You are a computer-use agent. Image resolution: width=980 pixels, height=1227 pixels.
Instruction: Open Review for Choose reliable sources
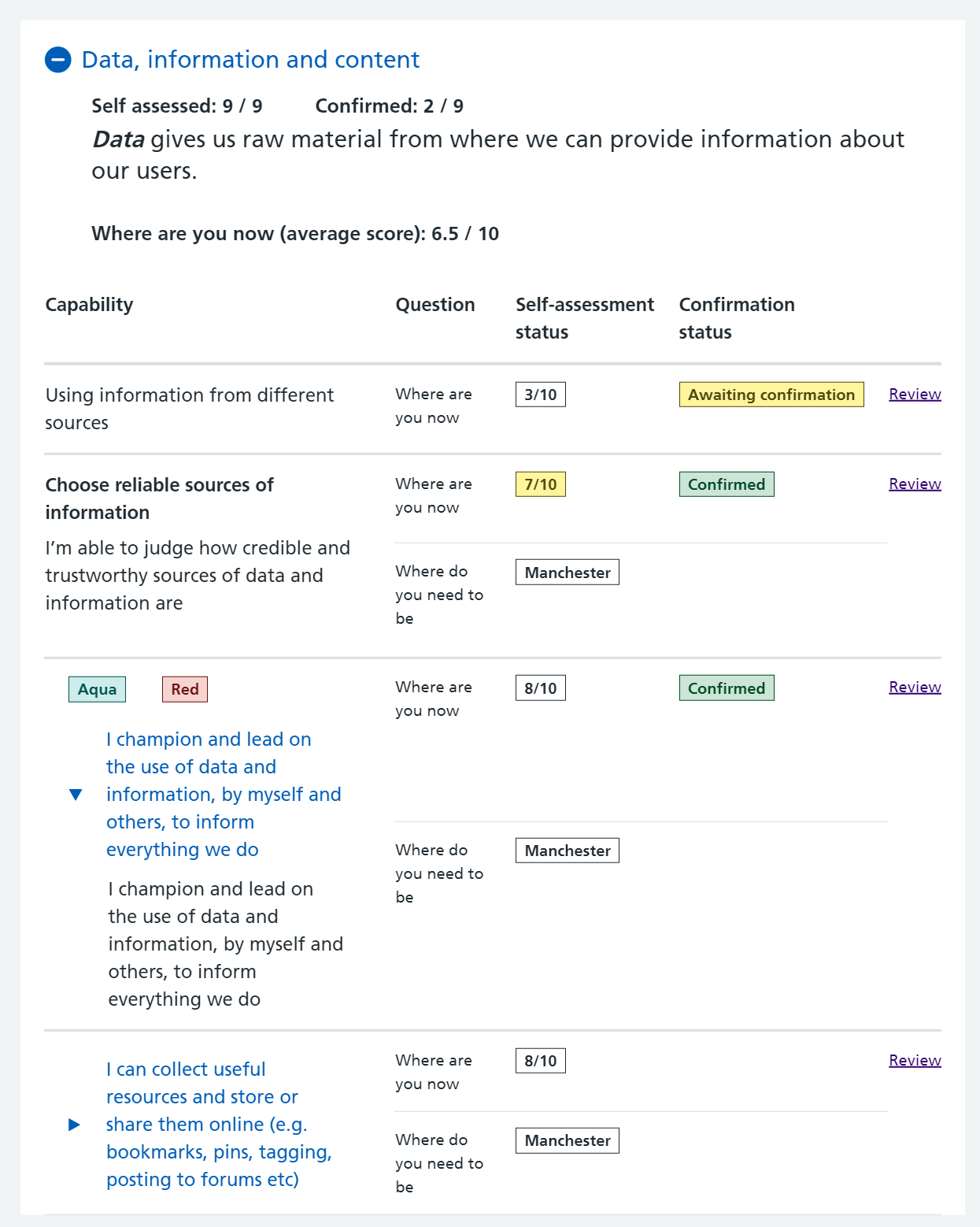pyautogui.click(x=915, y=484)
